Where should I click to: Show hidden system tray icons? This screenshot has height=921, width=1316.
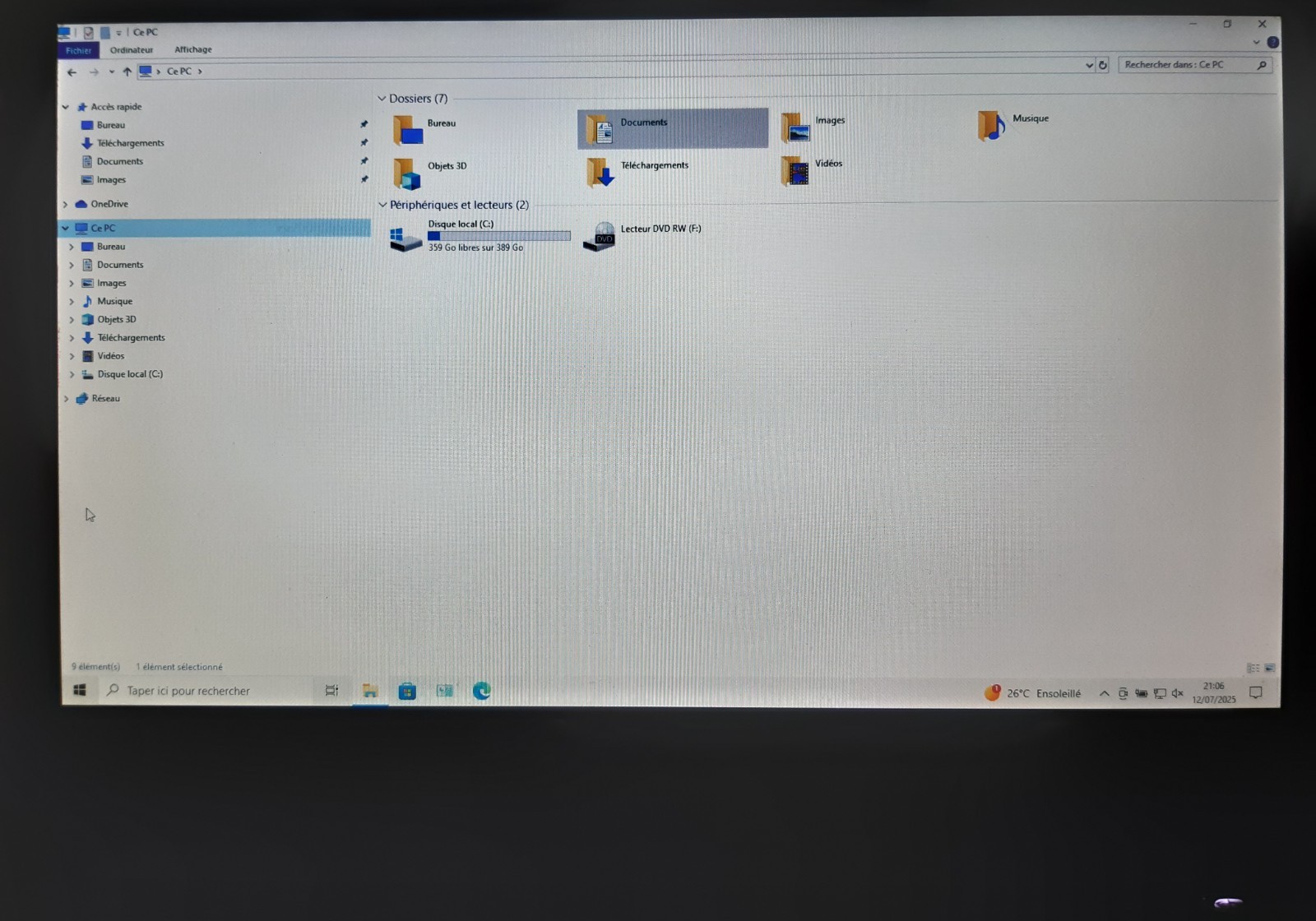(1105, 694)
